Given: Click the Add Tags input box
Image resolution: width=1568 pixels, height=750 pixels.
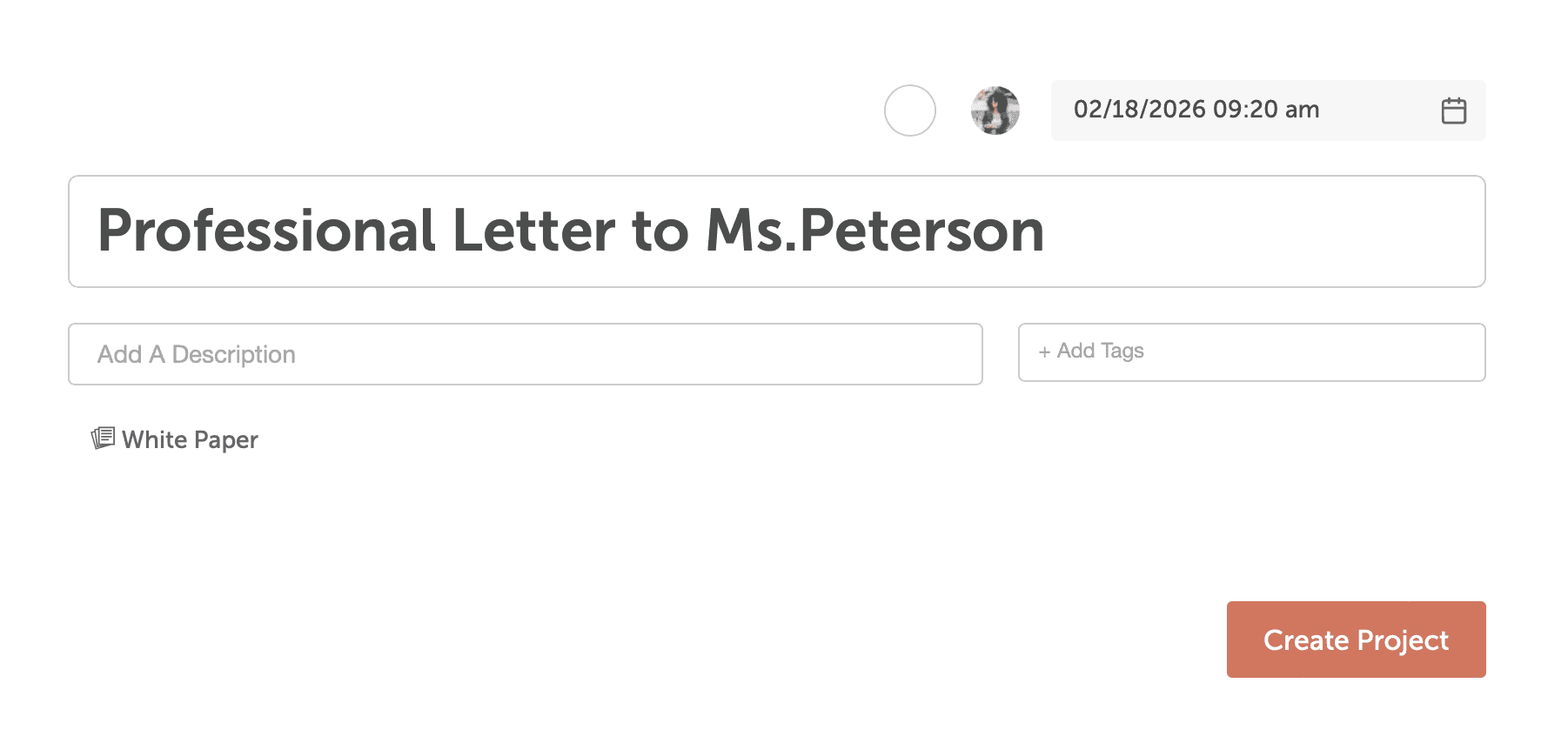Looking at the screenshot, I should [1251, 352].
